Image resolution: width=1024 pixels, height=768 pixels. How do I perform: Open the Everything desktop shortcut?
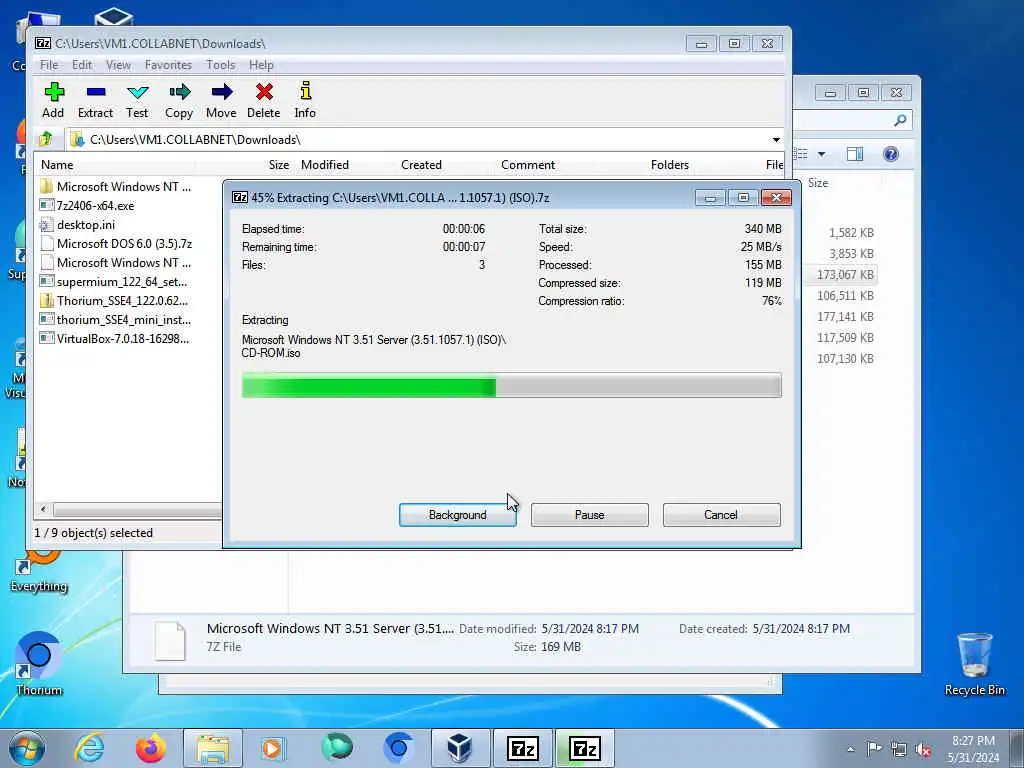[39, 571]
